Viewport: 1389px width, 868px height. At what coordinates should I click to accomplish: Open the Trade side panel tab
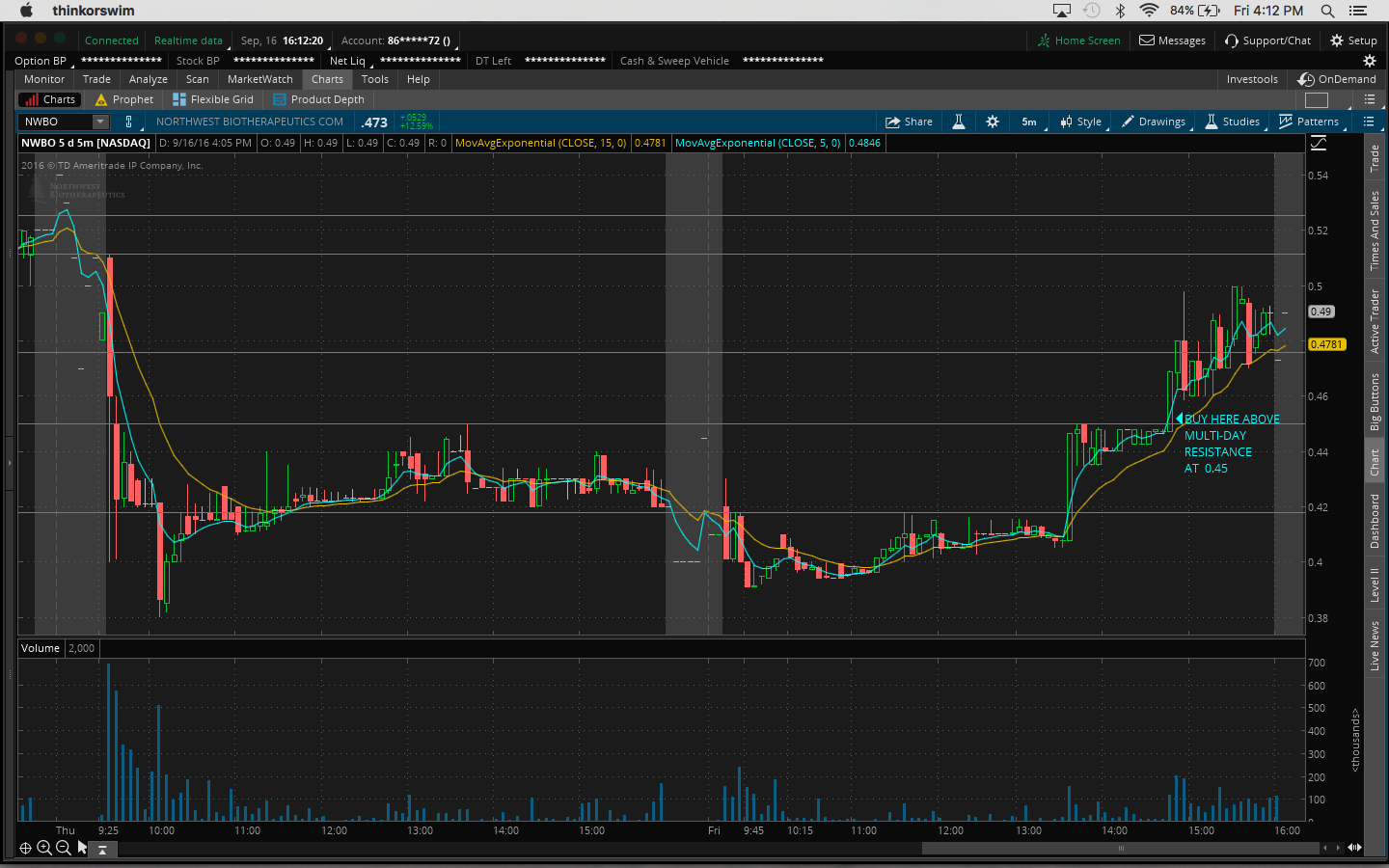pyautogui.click(x=1375, y=158)
